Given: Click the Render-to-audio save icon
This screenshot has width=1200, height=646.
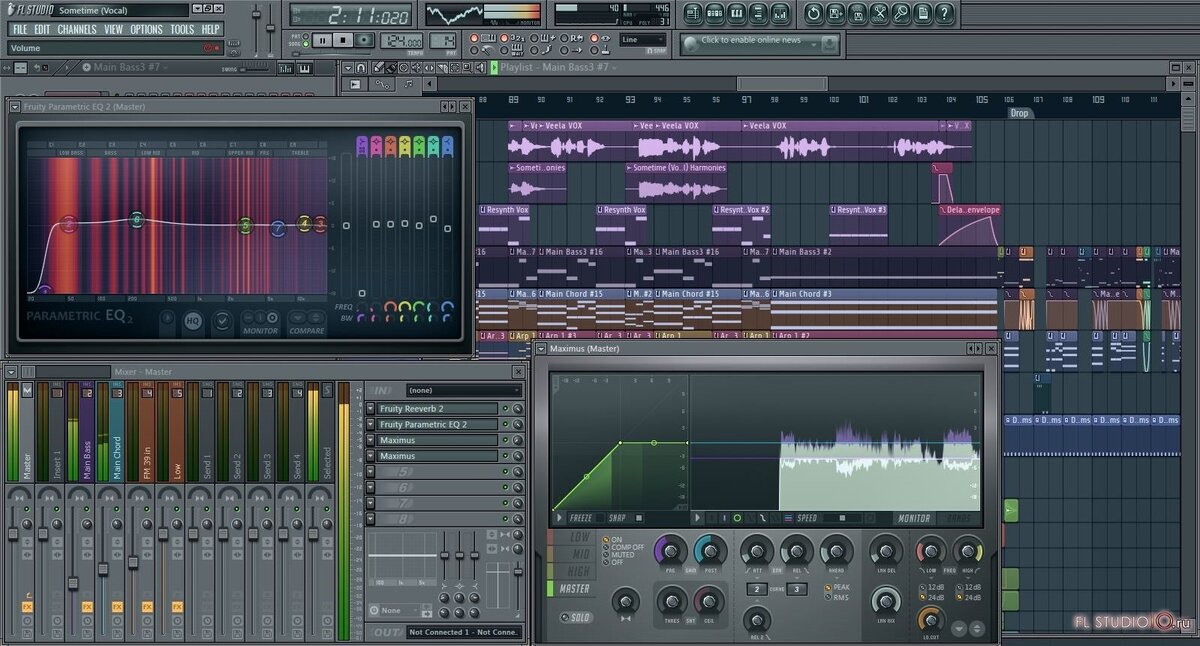Looking at the screenshot, I should click(857, 14).
